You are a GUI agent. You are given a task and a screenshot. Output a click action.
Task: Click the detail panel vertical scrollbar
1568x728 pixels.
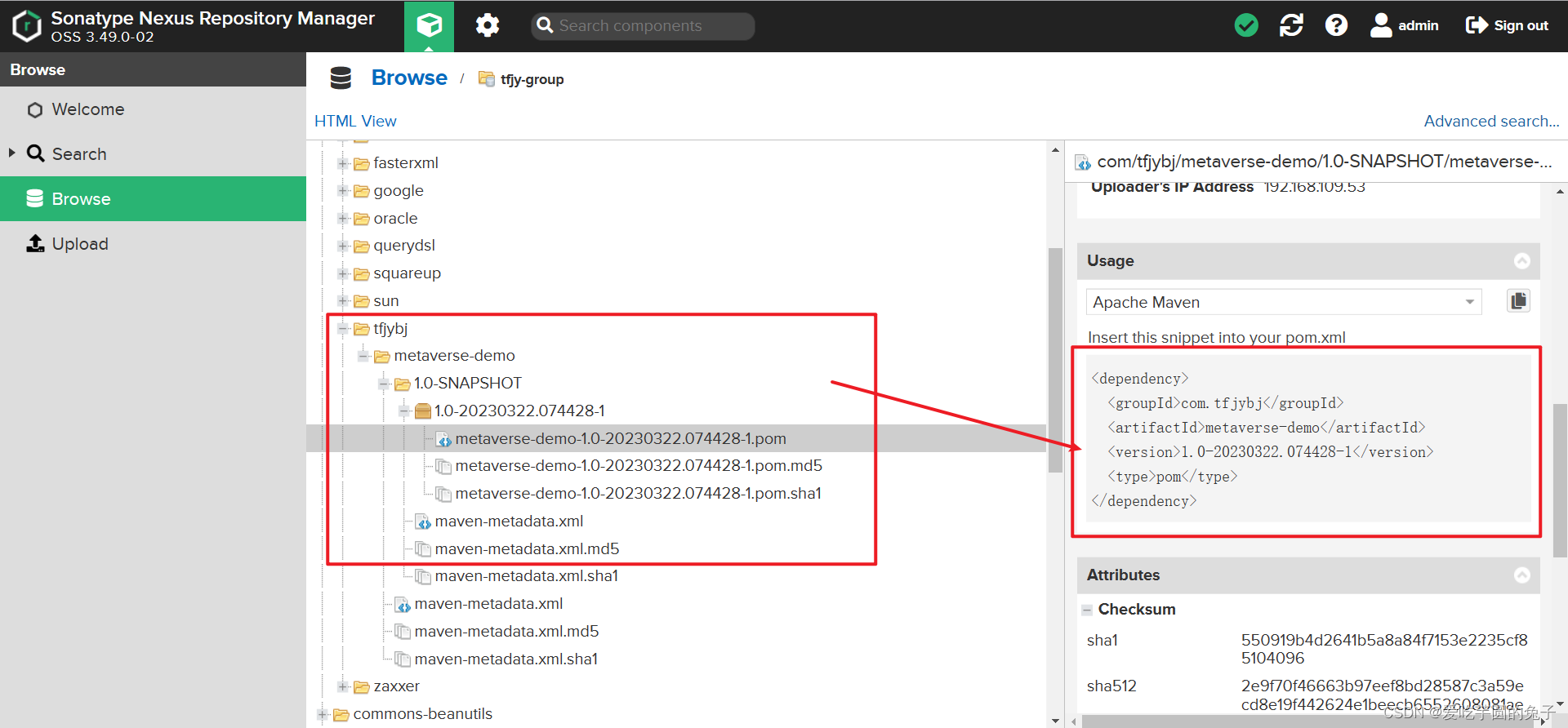[1560, 480]
